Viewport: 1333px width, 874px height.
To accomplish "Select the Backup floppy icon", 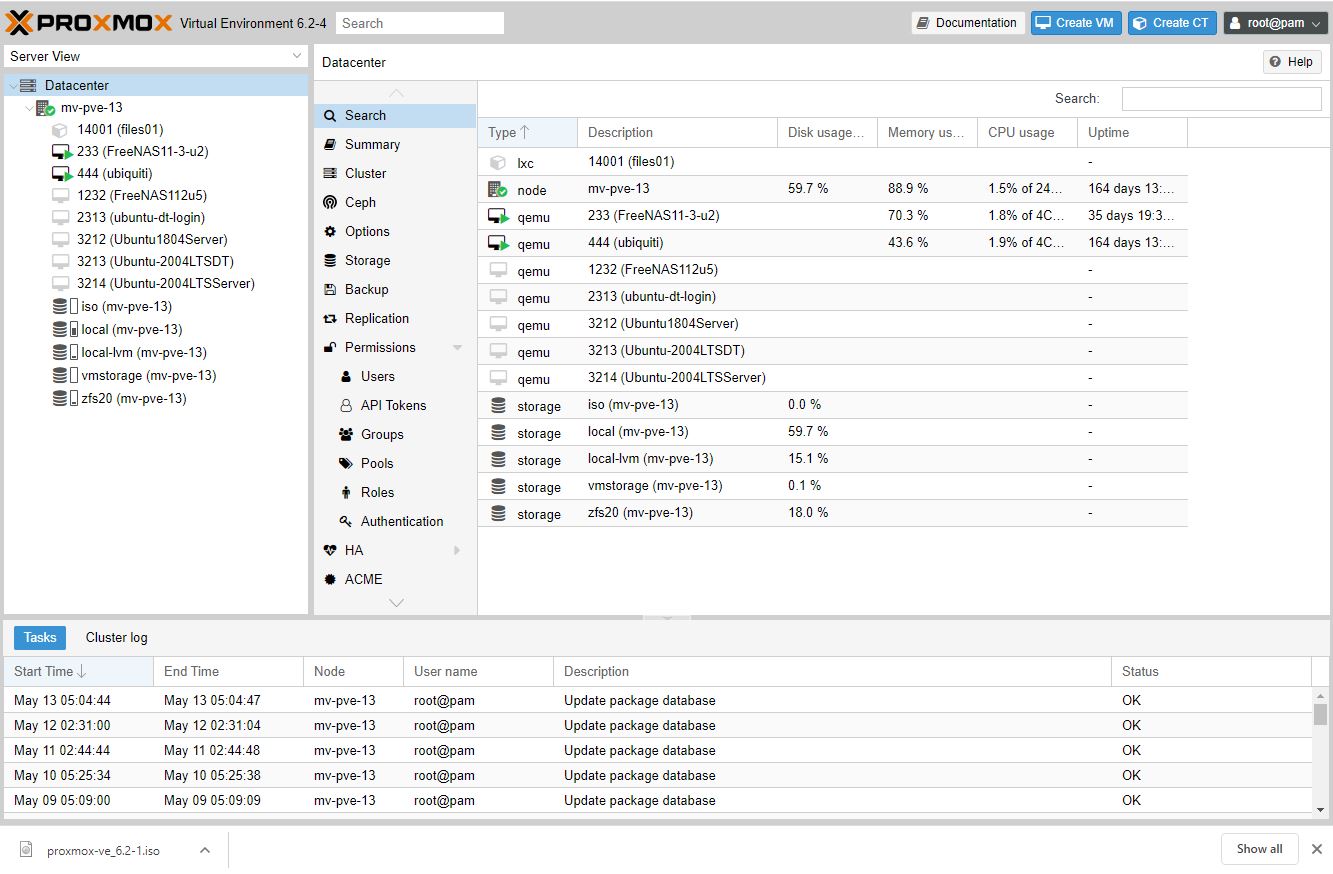I will click(330, 289).
